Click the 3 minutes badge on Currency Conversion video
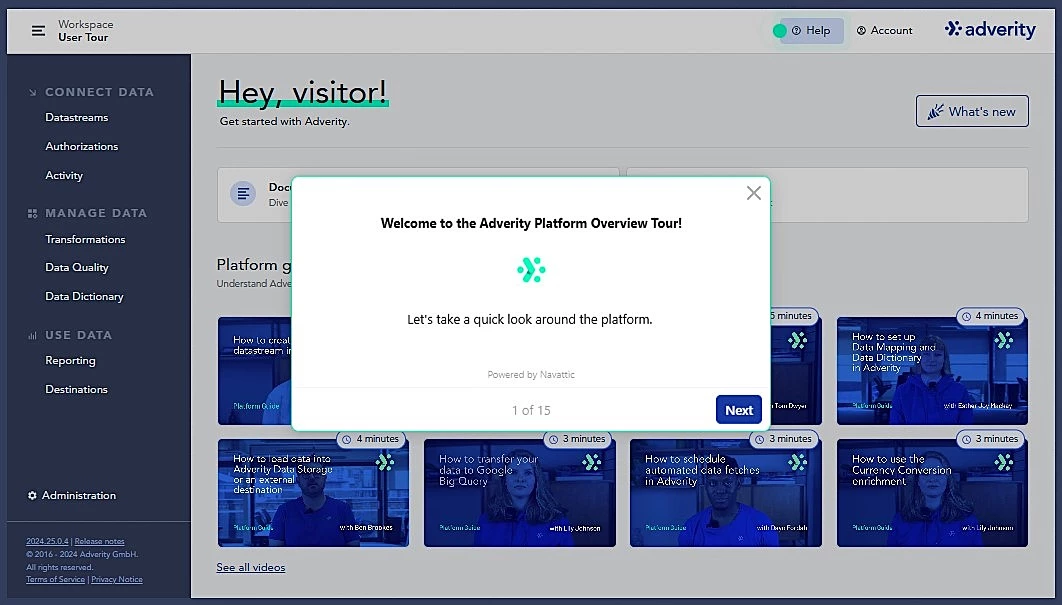Viewport: 1062px width, 605px height. coord(991,439)
